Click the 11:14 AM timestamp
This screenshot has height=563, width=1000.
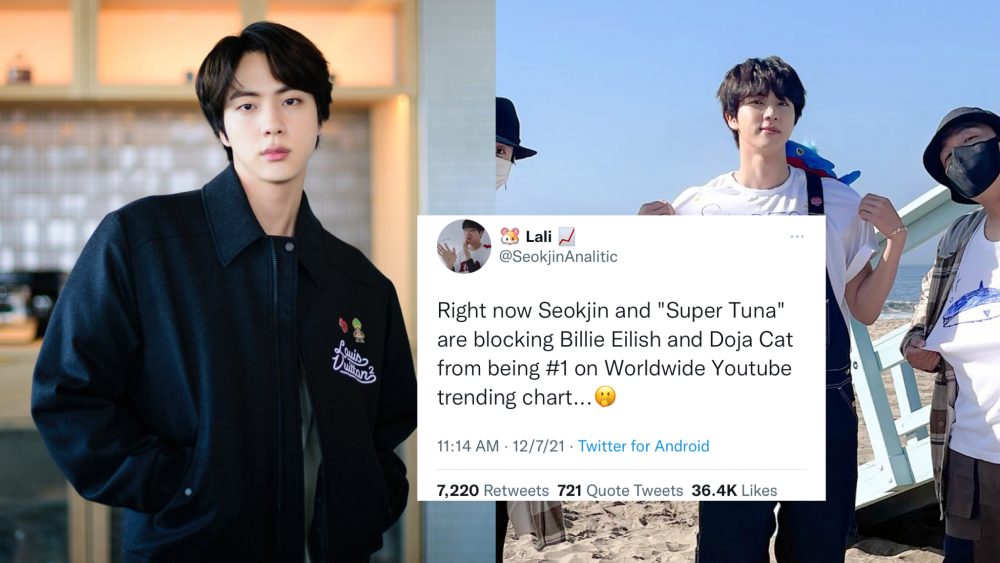coord(467,446)
